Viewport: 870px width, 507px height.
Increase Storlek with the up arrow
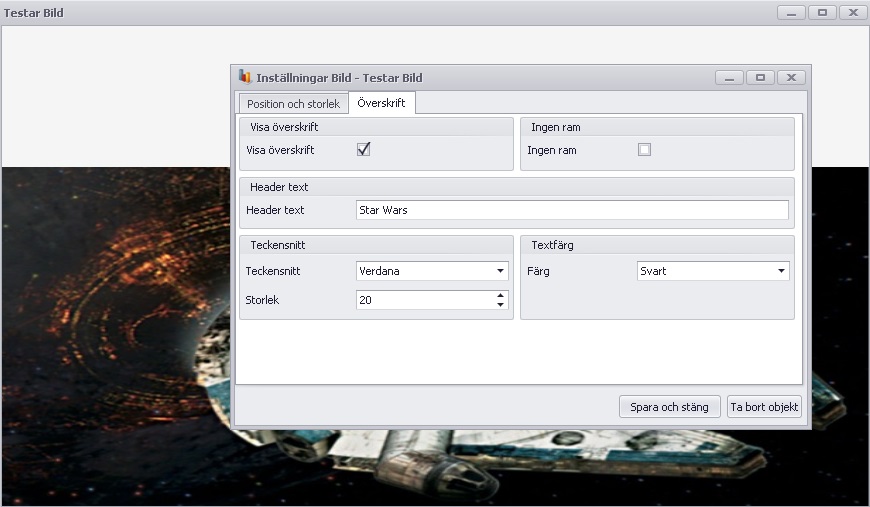(500, 295)
